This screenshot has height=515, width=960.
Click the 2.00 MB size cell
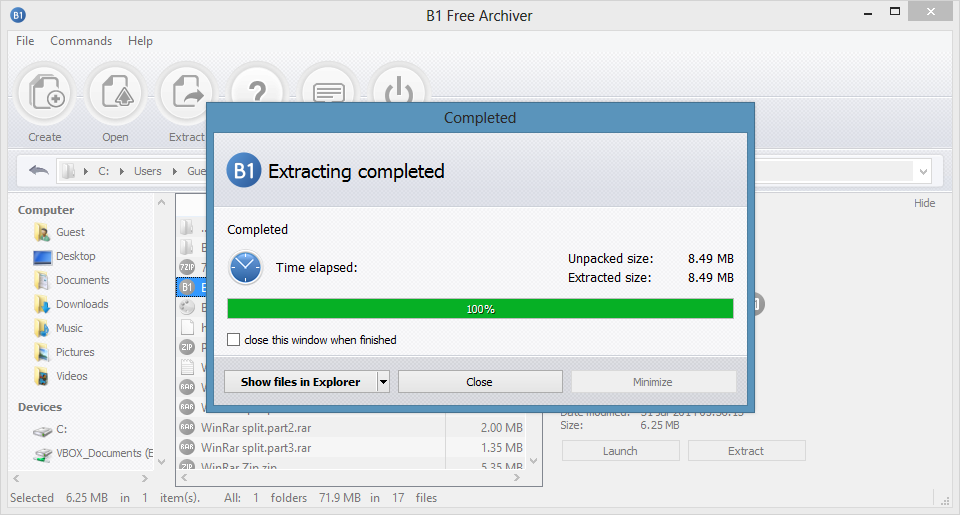coord(501,427)
